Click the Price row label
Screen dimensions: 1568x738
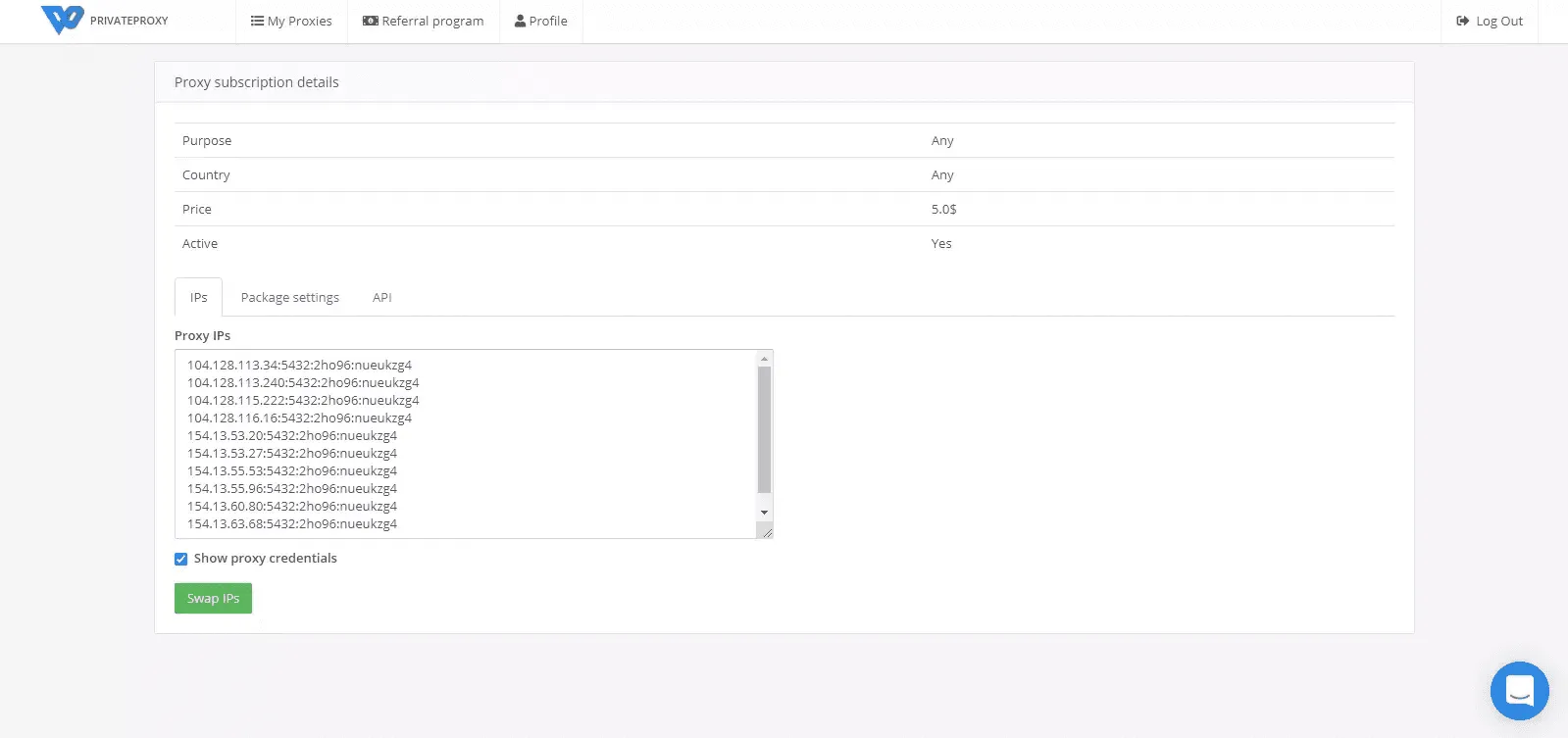[x=197, y=209]
